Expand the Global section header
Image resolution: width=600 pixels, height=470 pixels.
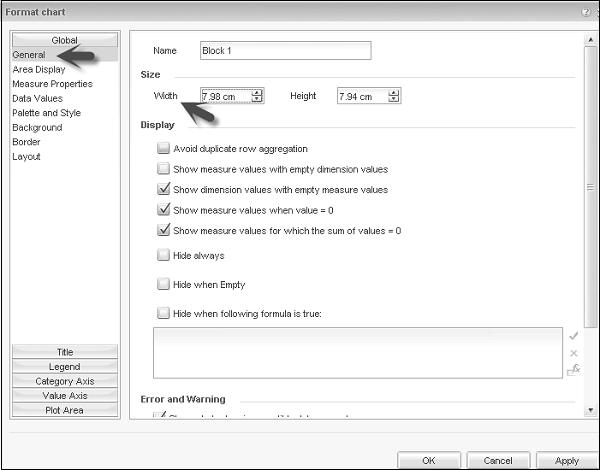[x=65, y=40]
